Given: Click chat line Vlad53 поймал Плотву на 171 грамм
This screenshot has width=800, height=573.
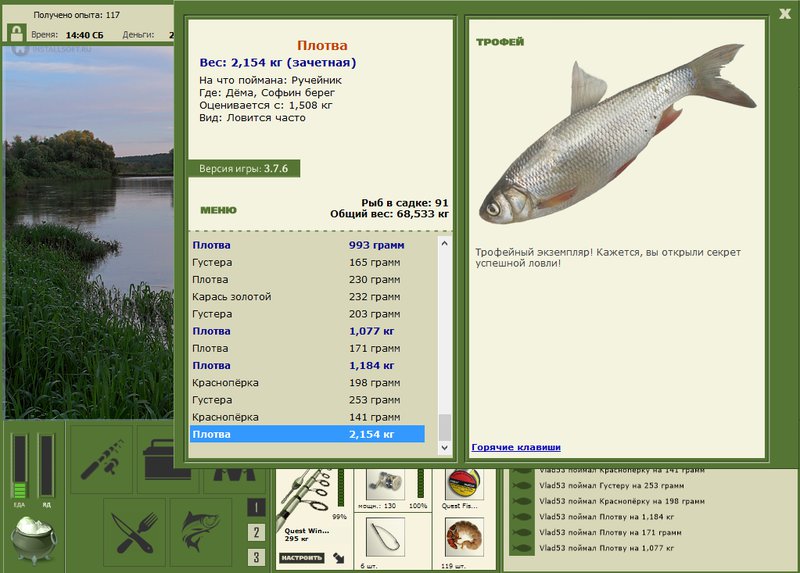Looking at the screenshot, I should [x=610, y=533].
